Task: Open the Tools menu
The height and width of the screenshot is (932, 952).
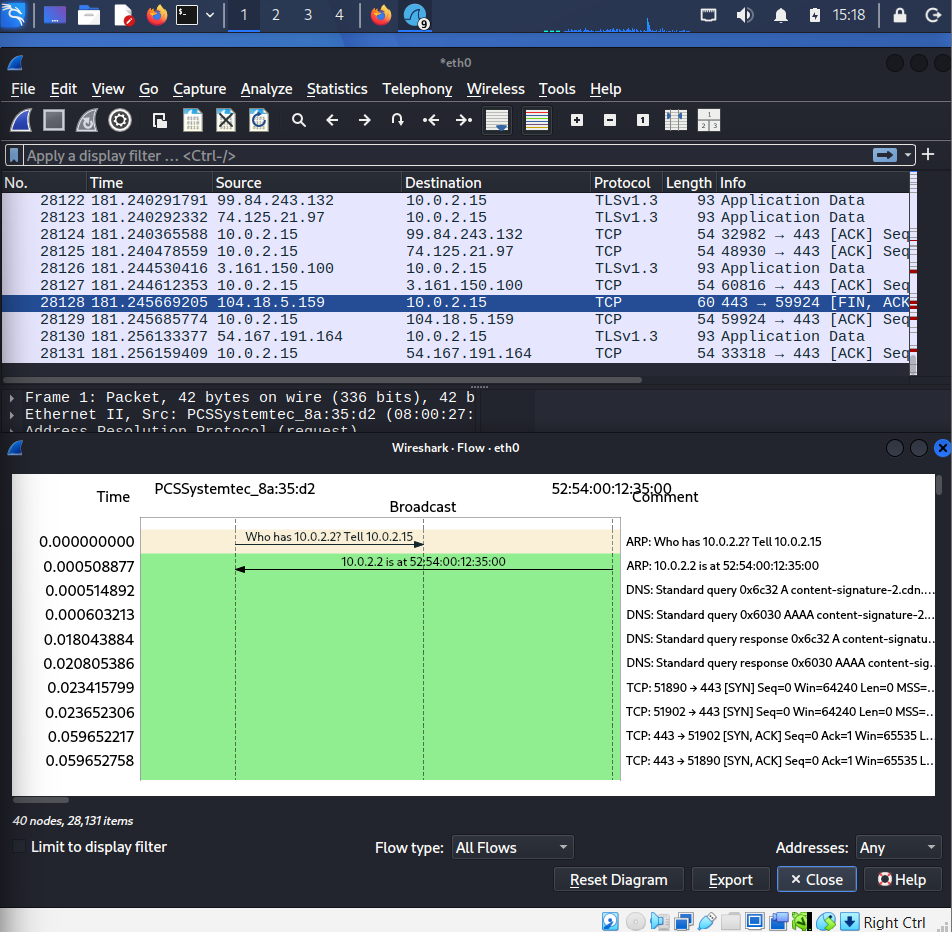Action: coord(557,89)
